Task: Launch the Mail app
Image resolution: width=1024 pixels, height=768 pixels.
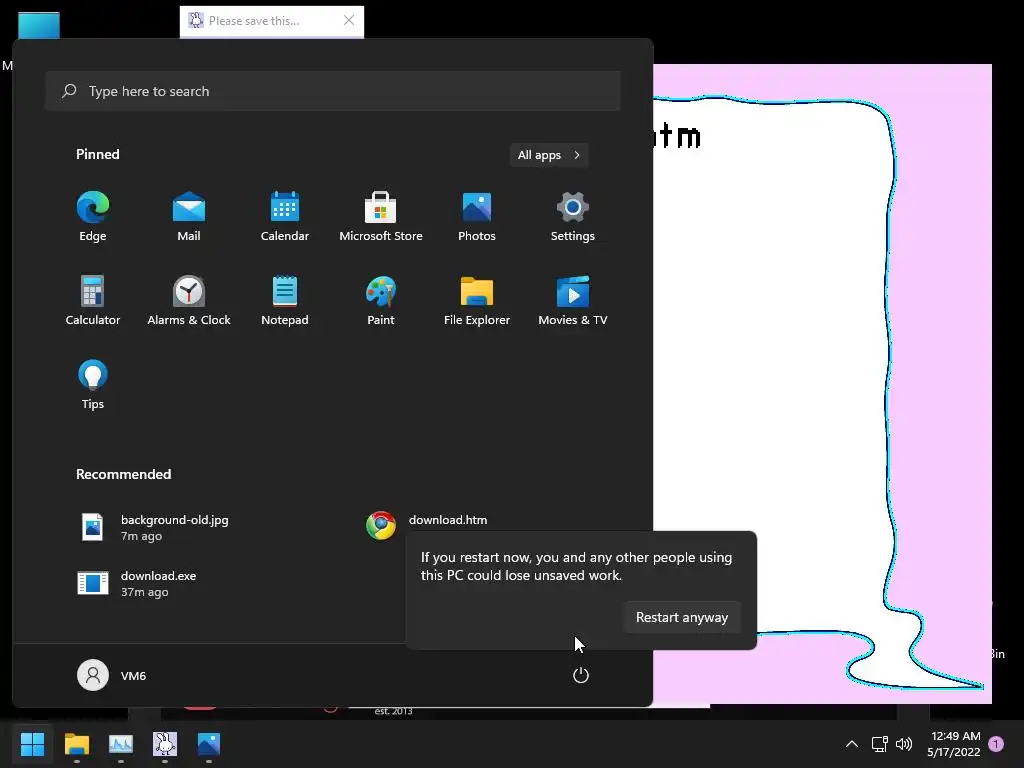Action: [189, 217]
